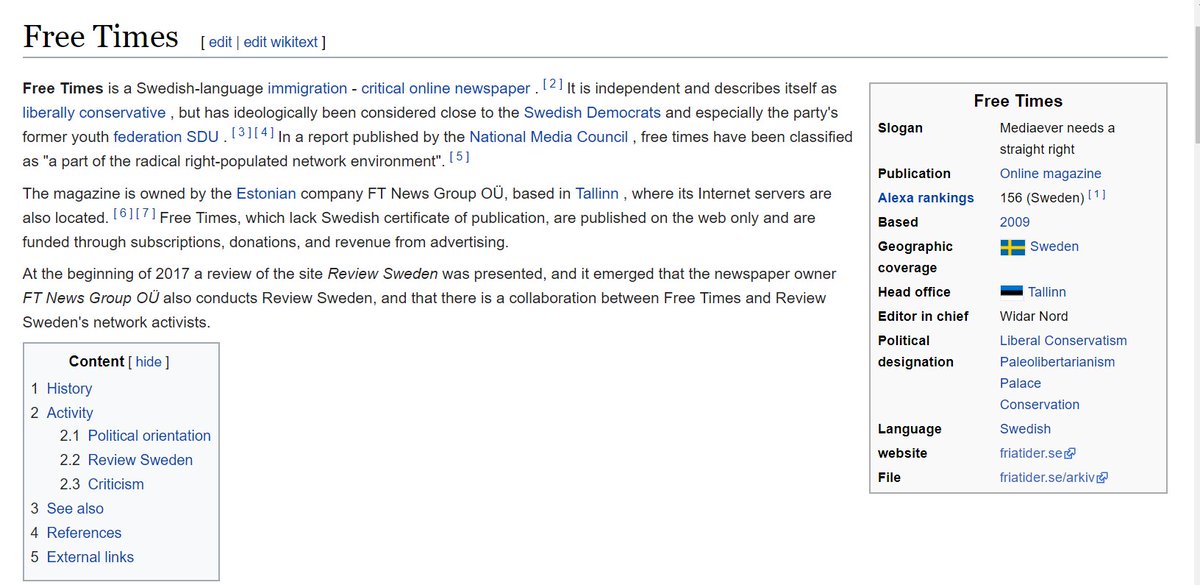Click the "Political designation" infobox label

tap(916, 351)
